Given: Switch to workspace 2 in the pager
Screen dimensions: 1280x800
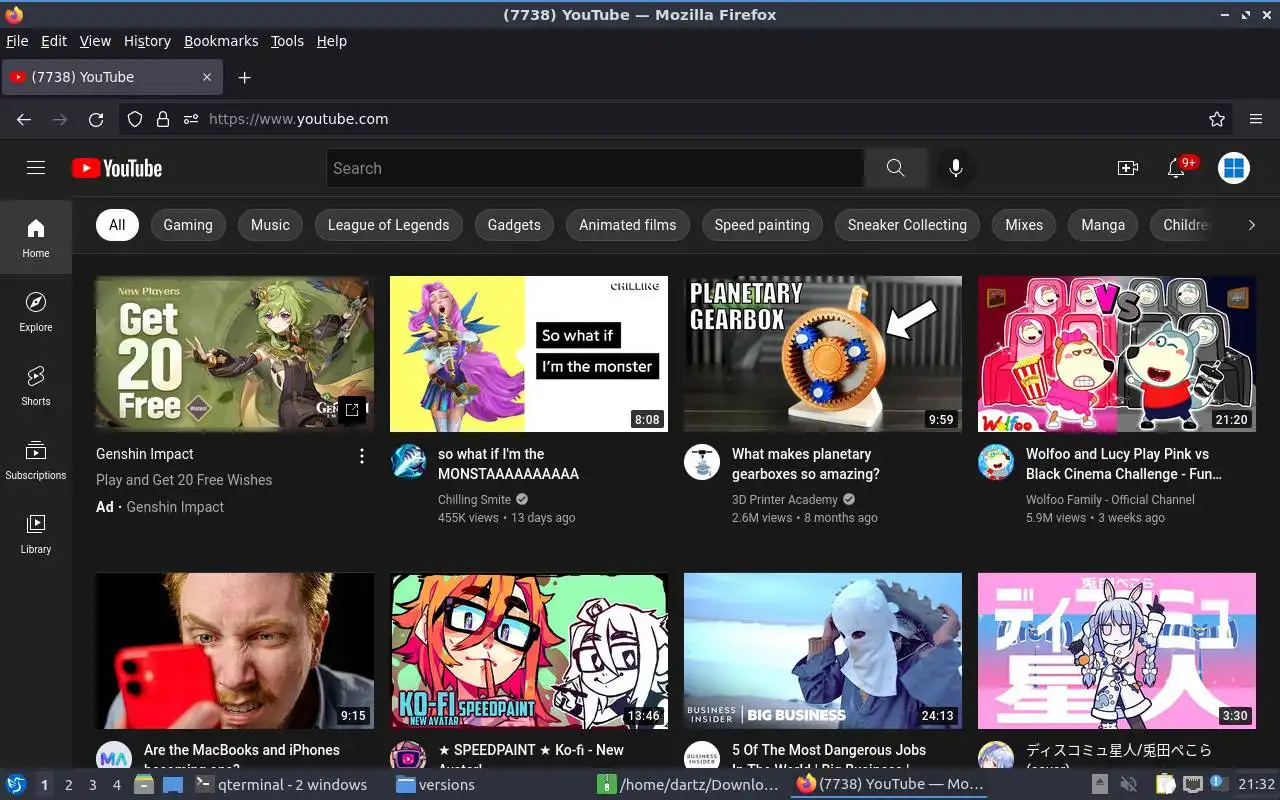Looking at the screenshot, I should (68, 785).
